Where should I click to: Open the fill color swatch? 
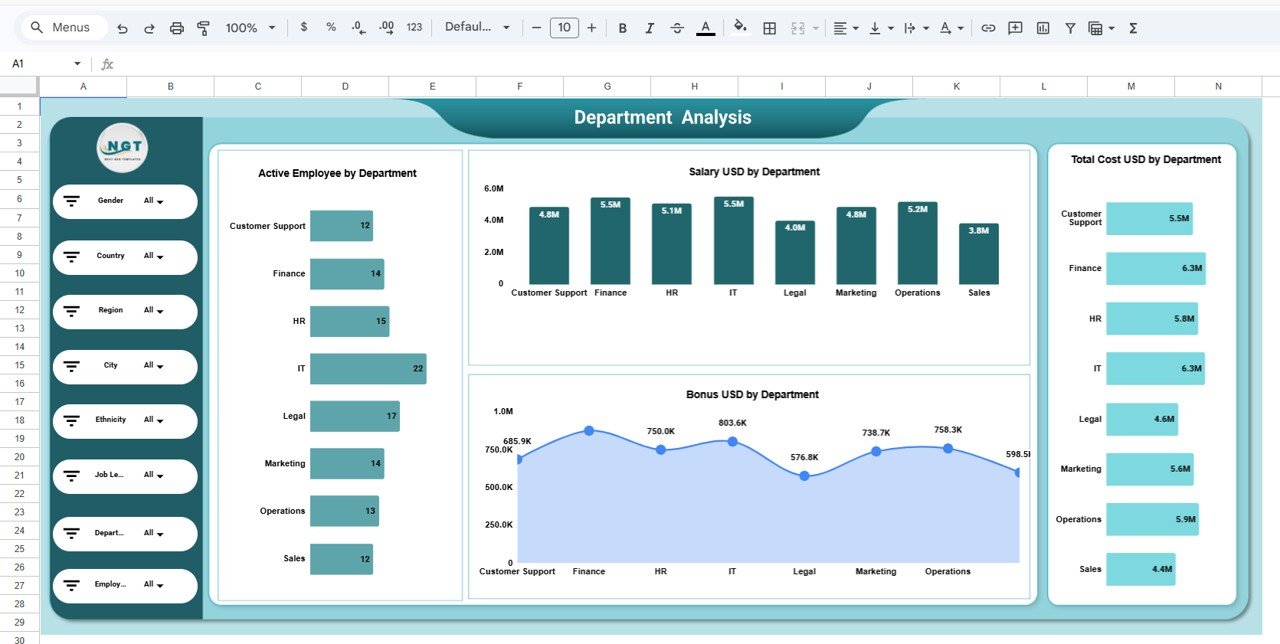point(739,27)
